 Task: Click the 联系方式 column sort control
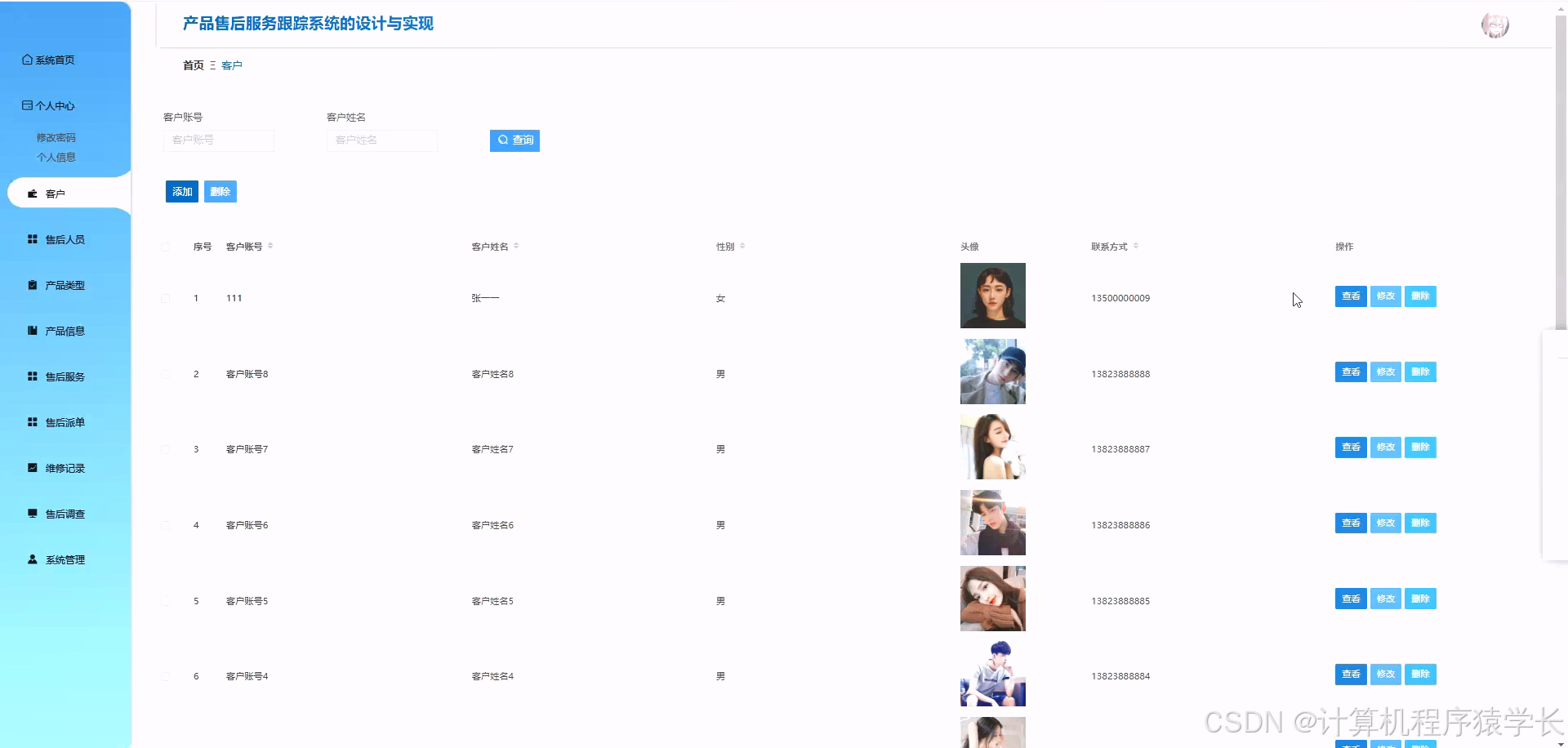pyautogui.click(x=1135, y=245)
